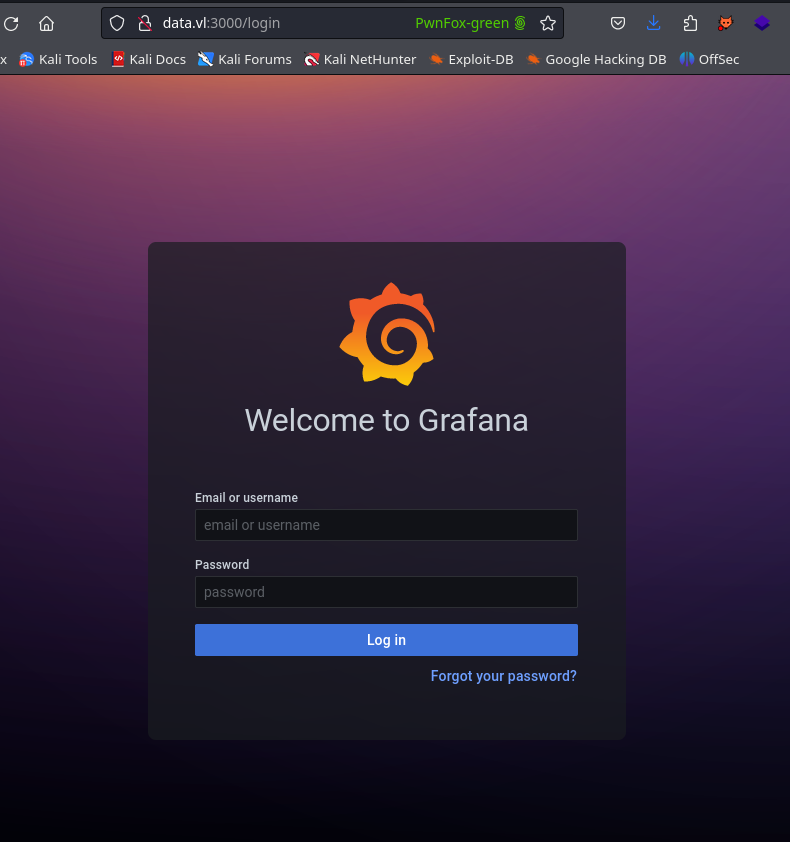Open the Exploit-DB bookmark
The image size is (790, 842).
coord(472,59)
